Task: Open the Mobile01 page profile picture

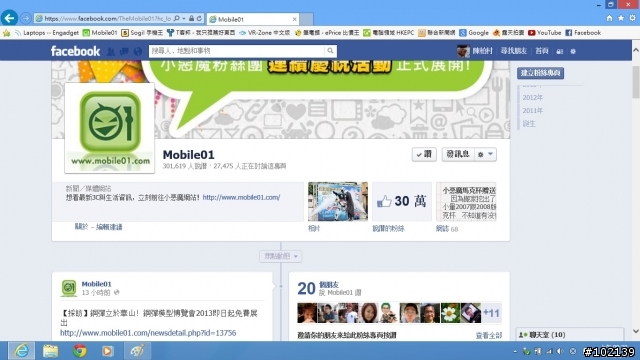Action: click(x=109, y=128)
